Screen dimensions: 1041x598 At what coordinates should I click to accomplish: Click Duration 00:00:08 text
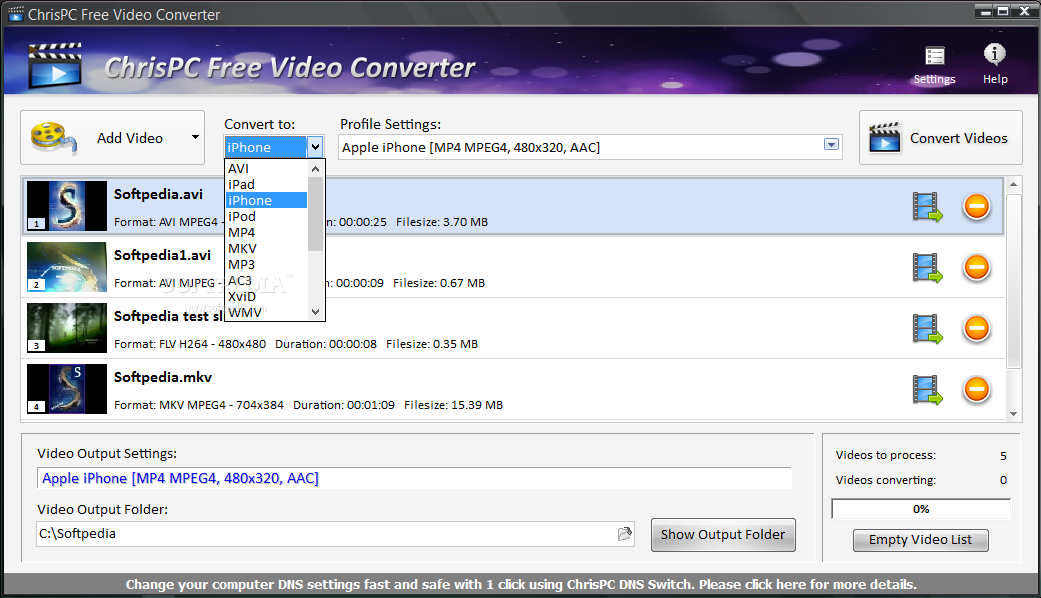[x=326, y=344]
